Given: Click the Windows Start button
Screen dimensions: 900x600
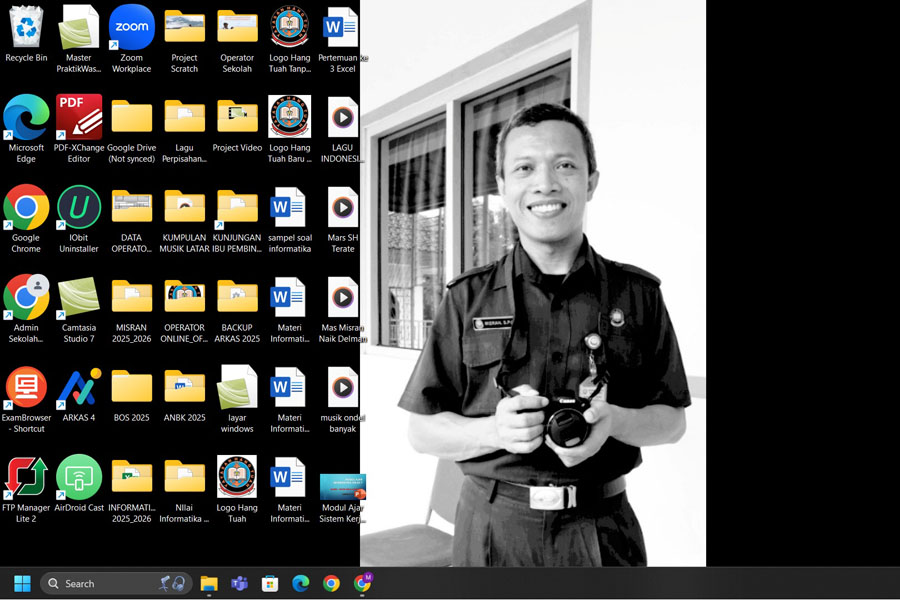Looking at the screenshot, I should (22, 583).
